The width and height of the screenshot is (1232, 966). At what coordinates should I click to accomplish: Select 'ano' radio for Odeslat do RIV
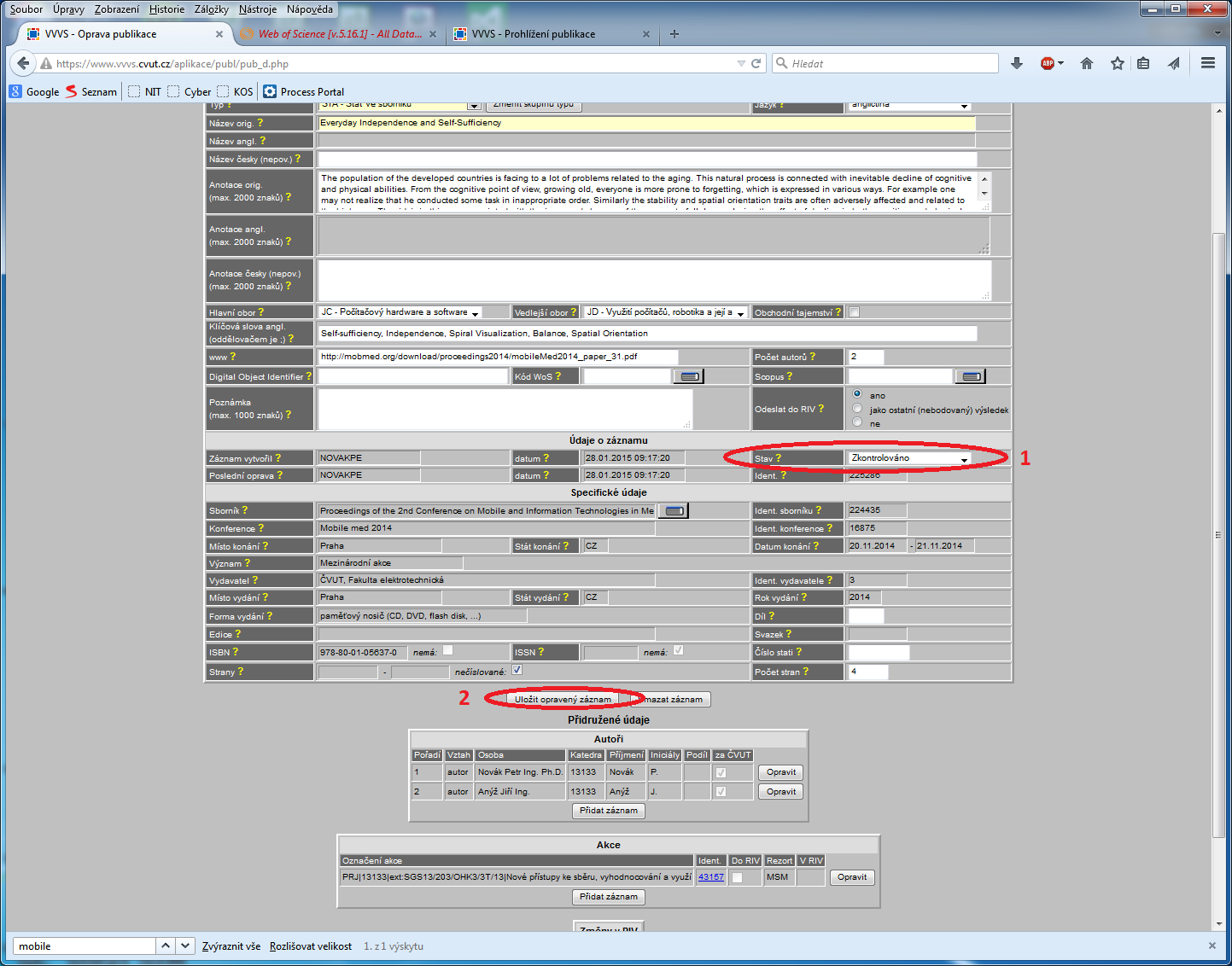pyautogui.click(x=857, y=393)
